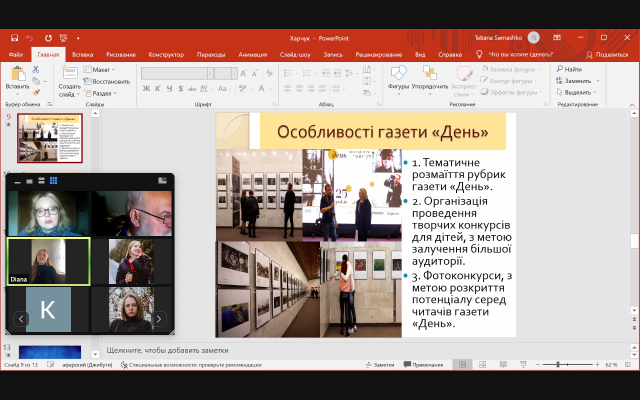The height and width of the screenshot is (400, 640).
Task: Click the Share (Поделиться) button
Action: (607, 54)
